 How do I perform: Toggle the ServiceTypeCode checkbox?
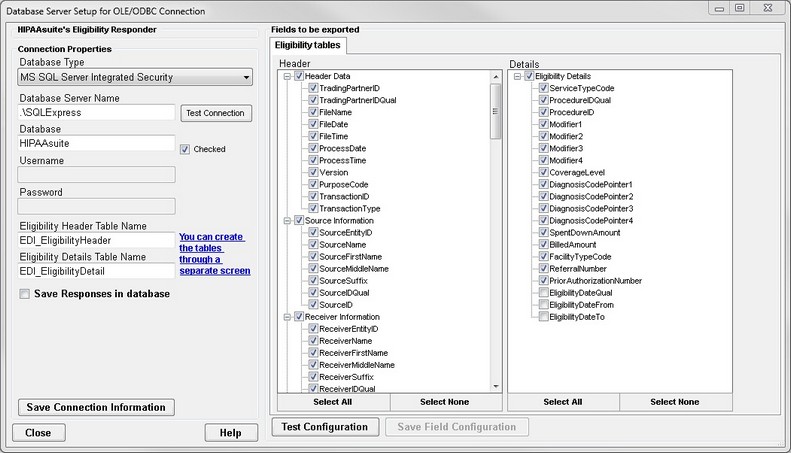pyautogui.click(x=543, y=89)
